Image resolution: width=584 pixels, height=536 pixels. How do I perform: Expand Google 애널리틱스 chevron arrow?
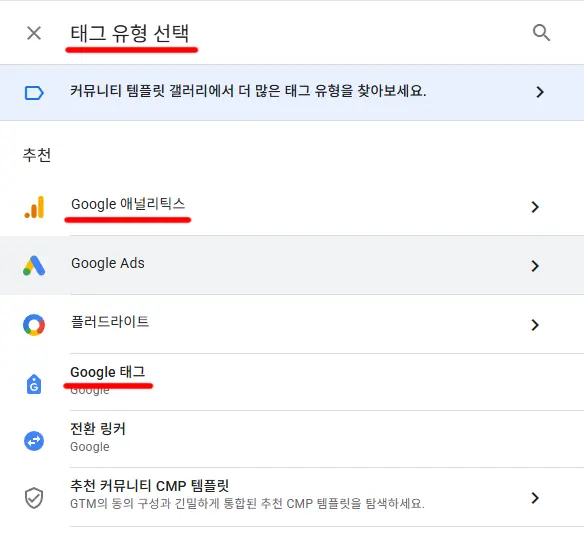coord(535,207)
